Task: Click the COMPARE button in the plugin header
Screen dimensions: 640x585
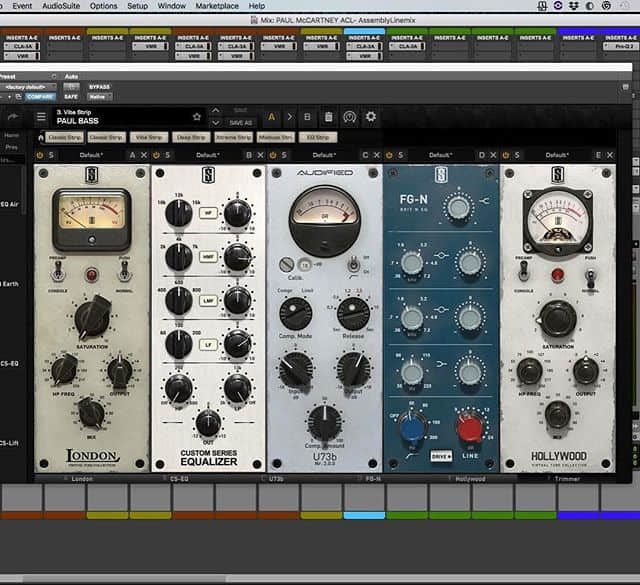Action: point(40,97)
